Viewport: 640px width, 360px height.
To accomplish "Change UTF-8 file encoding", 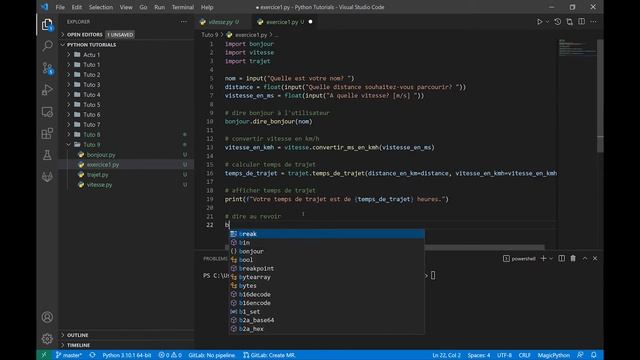I will coord(504,355).
